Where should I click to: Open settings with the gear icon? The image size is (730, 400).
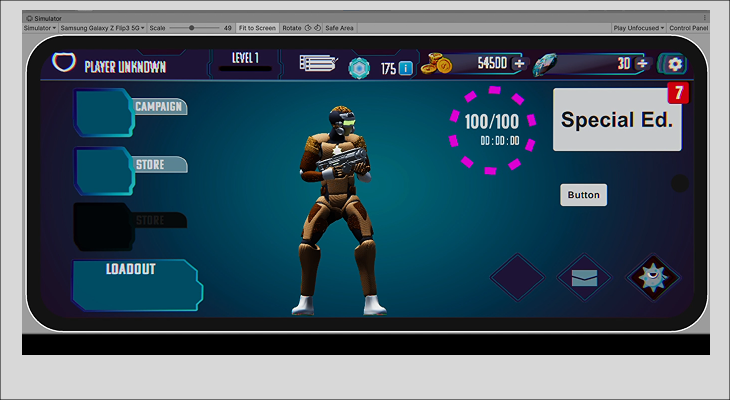pos(675,64)
